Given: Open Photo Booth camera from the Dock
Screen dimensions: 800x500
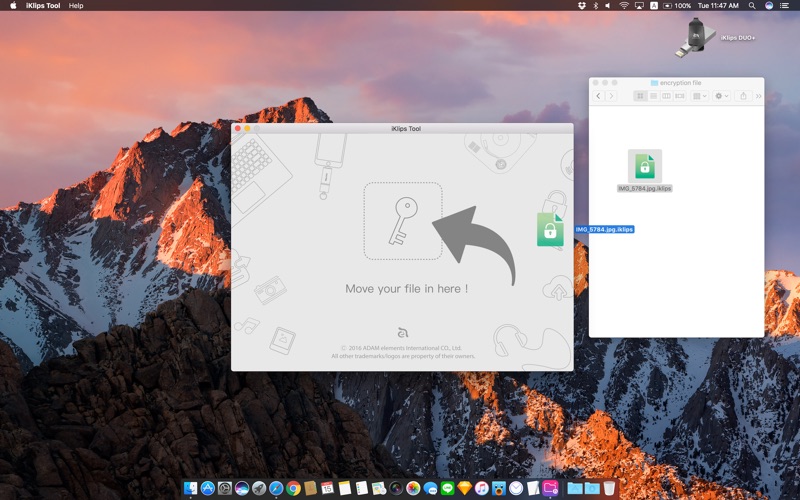Looking at the screenshot, I should pos(396,488).
